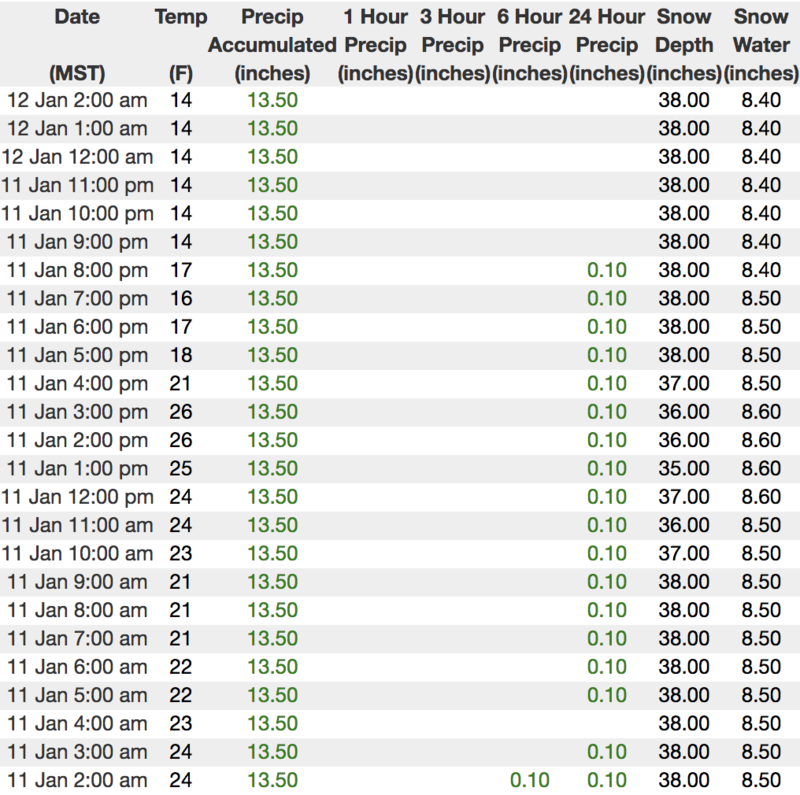800x795 pixels.
Task: Select the Snow Depth column header
Action: pyautogui.click(x=684, y=45)
